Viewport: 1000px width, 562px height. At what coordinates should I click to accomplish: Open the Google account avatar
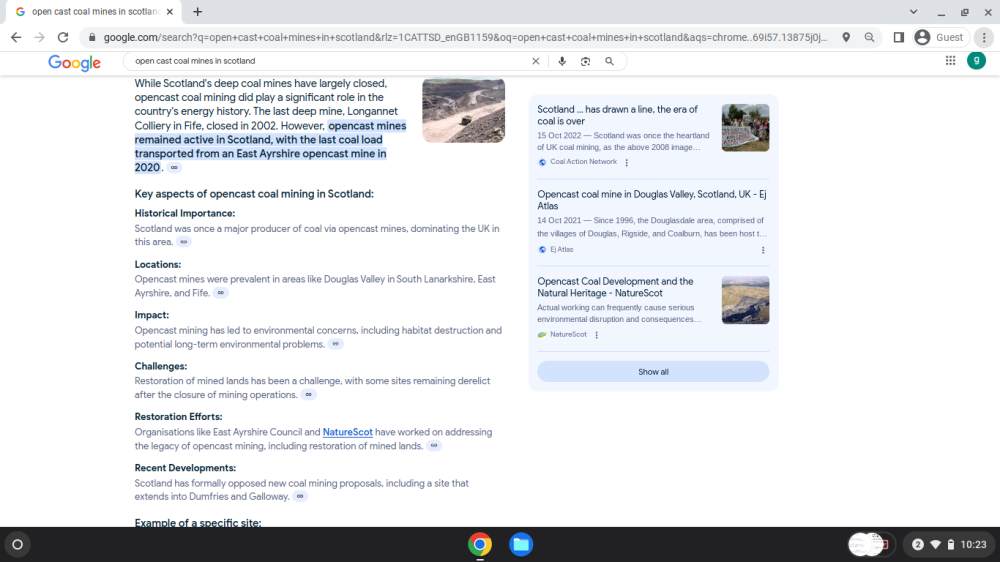(976, 61)
